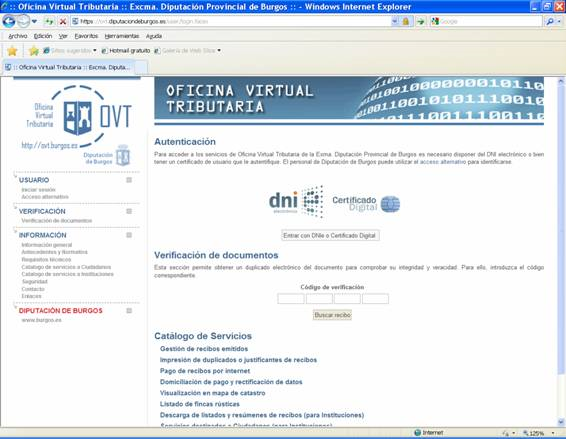Open the Herramientas menu
566x439 pixels.
point(122,36)
